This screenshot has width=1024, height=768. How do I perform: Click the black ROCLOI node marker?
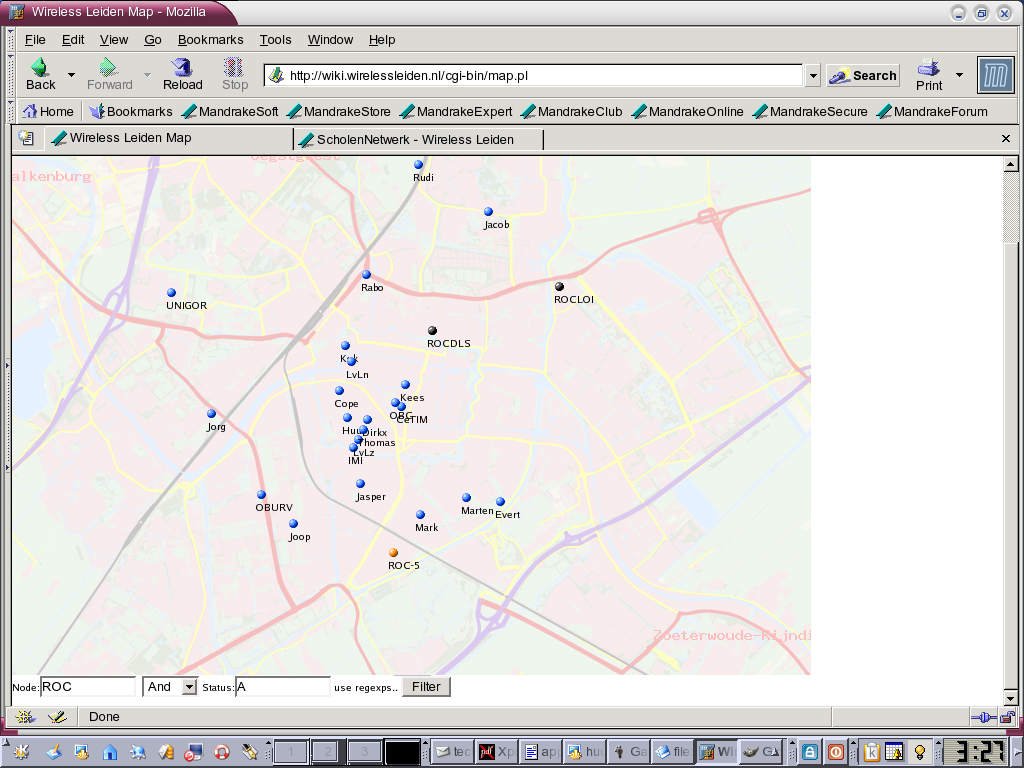[559, 287]
